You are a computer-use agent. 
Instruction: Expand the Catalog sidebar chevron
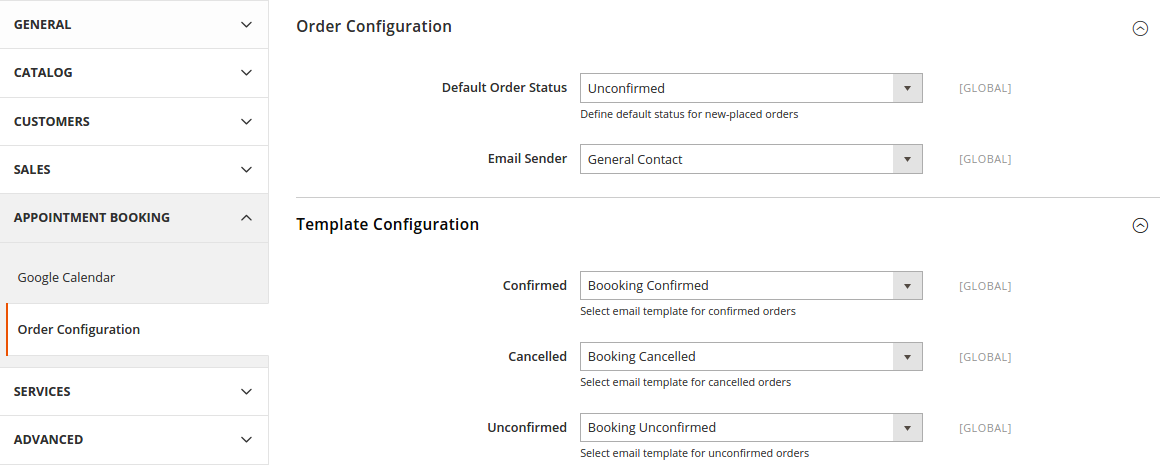(x=246, y=73)
